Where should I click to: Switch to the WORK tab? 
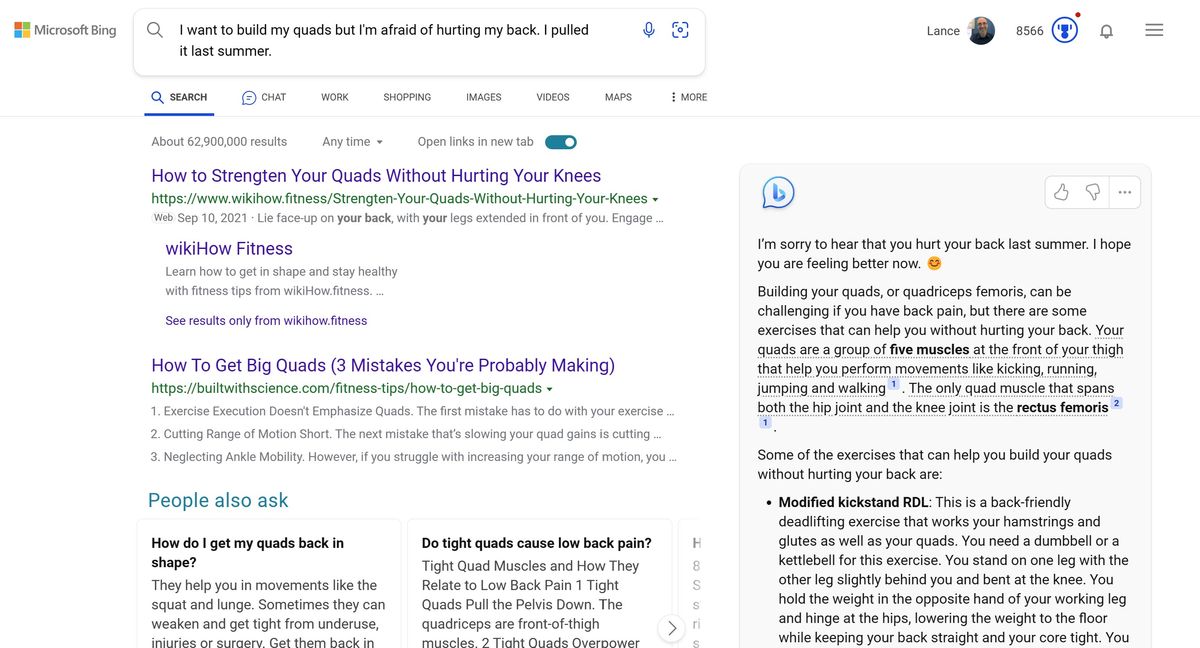tap(335, 97)
